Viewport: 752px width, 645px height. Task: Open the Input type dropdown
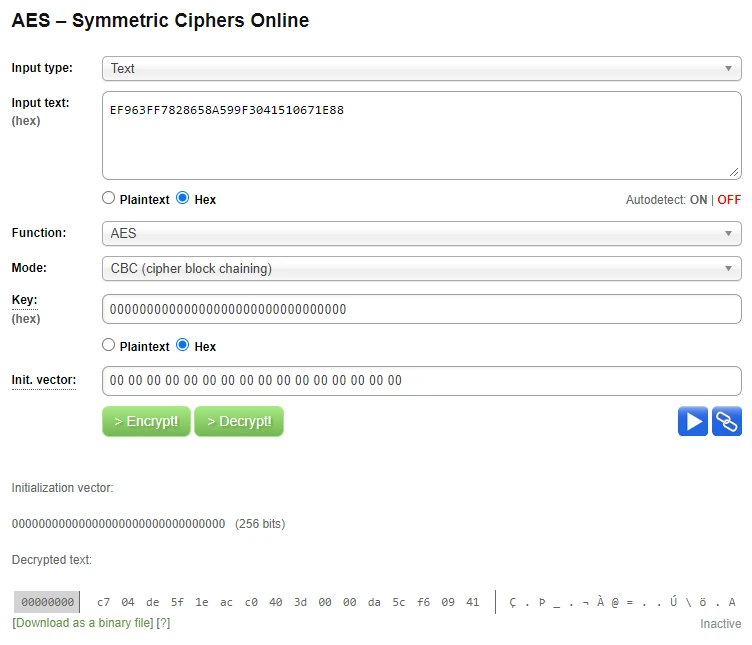tap(421, 69)
